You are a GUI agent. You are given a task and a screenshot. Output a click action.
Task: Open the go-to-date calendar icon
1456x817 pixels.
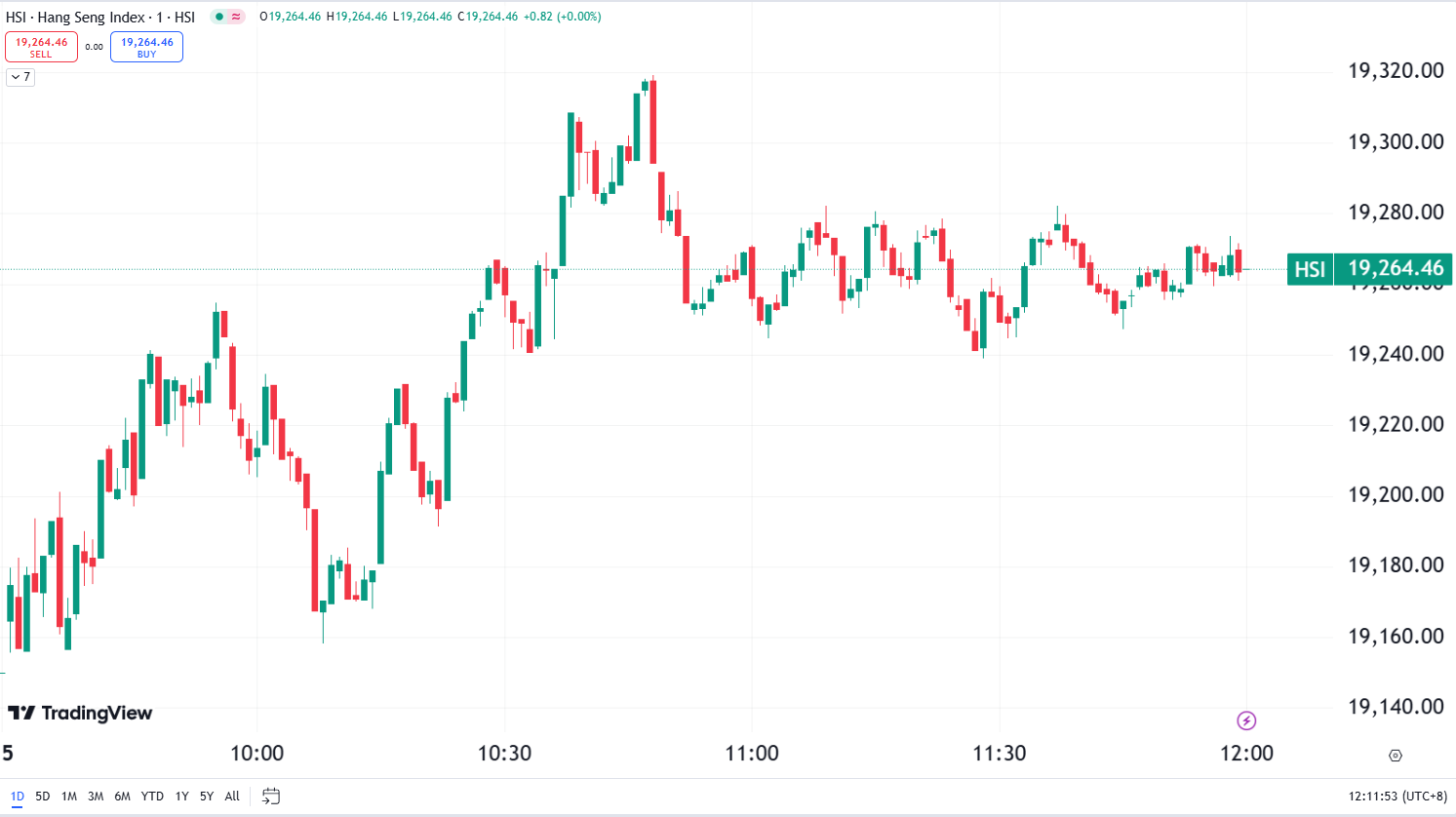[x=270, y=796]
